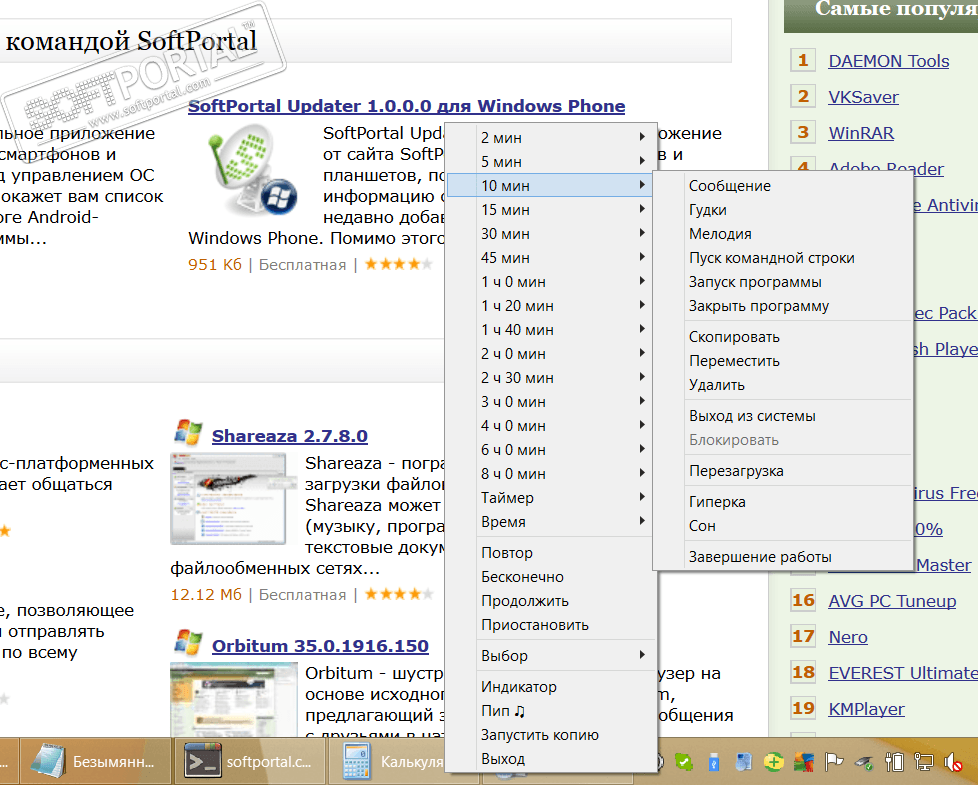Expand the 1 ч 20 мин submenu
978x785 pixels.
(550, 306)
